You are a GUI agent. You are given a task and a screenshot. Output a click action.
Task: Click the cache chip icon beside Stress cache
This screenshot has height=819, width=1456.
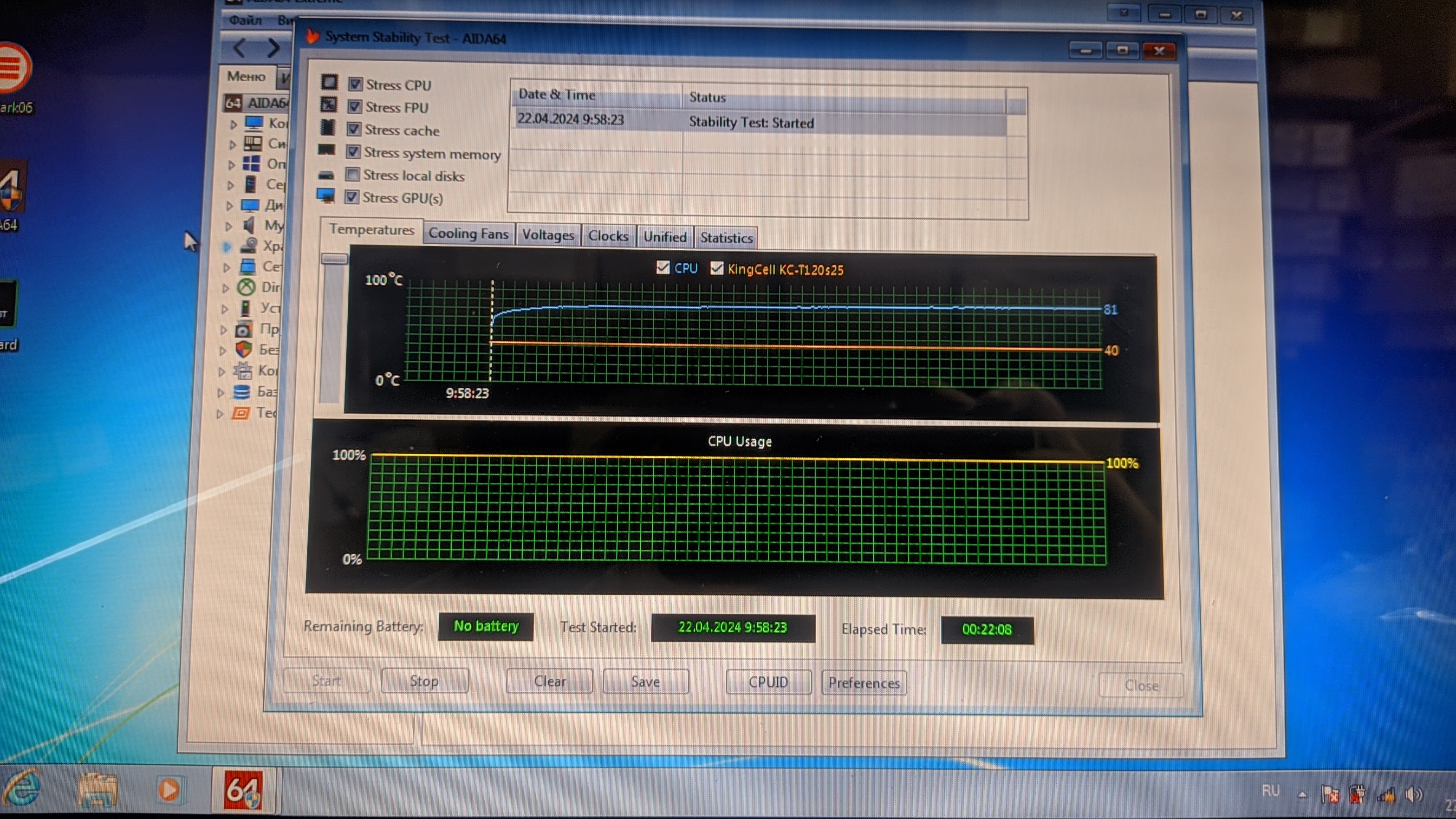pos(328,127)
